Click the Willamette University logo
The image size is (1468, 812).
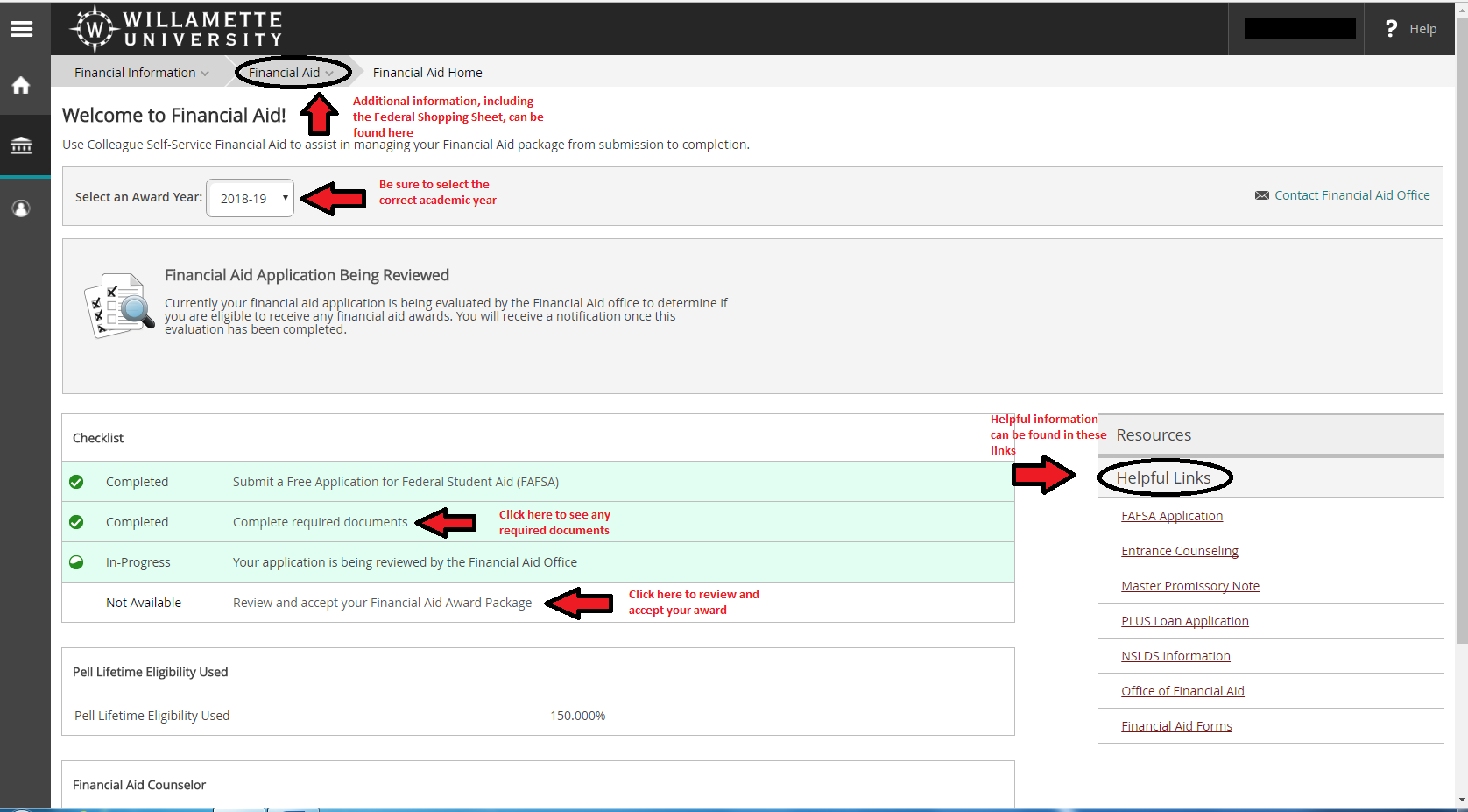[178, 28]
